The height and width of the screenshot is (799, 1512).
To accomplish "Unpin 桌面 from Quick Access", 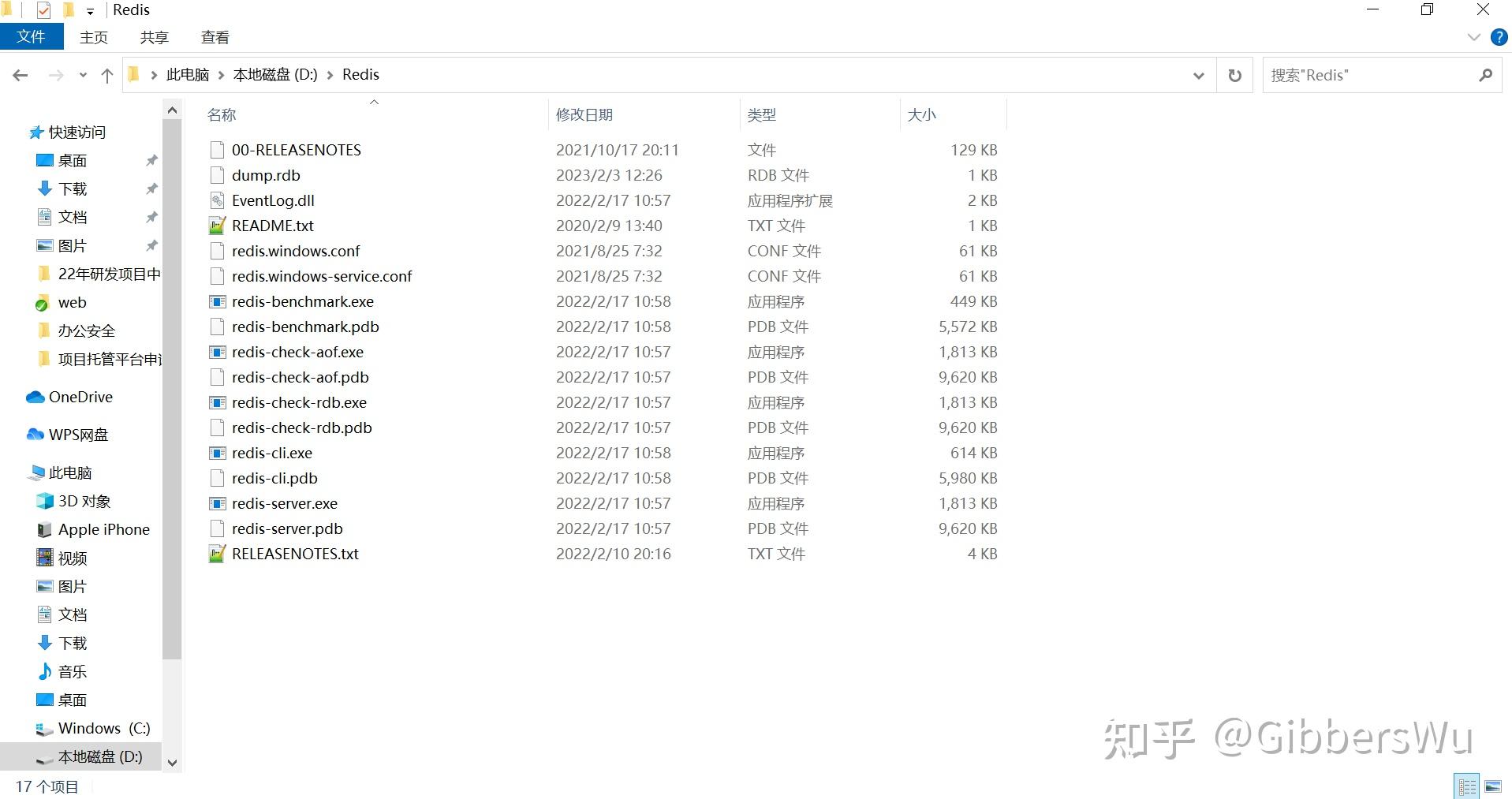I will click(151, 160).
